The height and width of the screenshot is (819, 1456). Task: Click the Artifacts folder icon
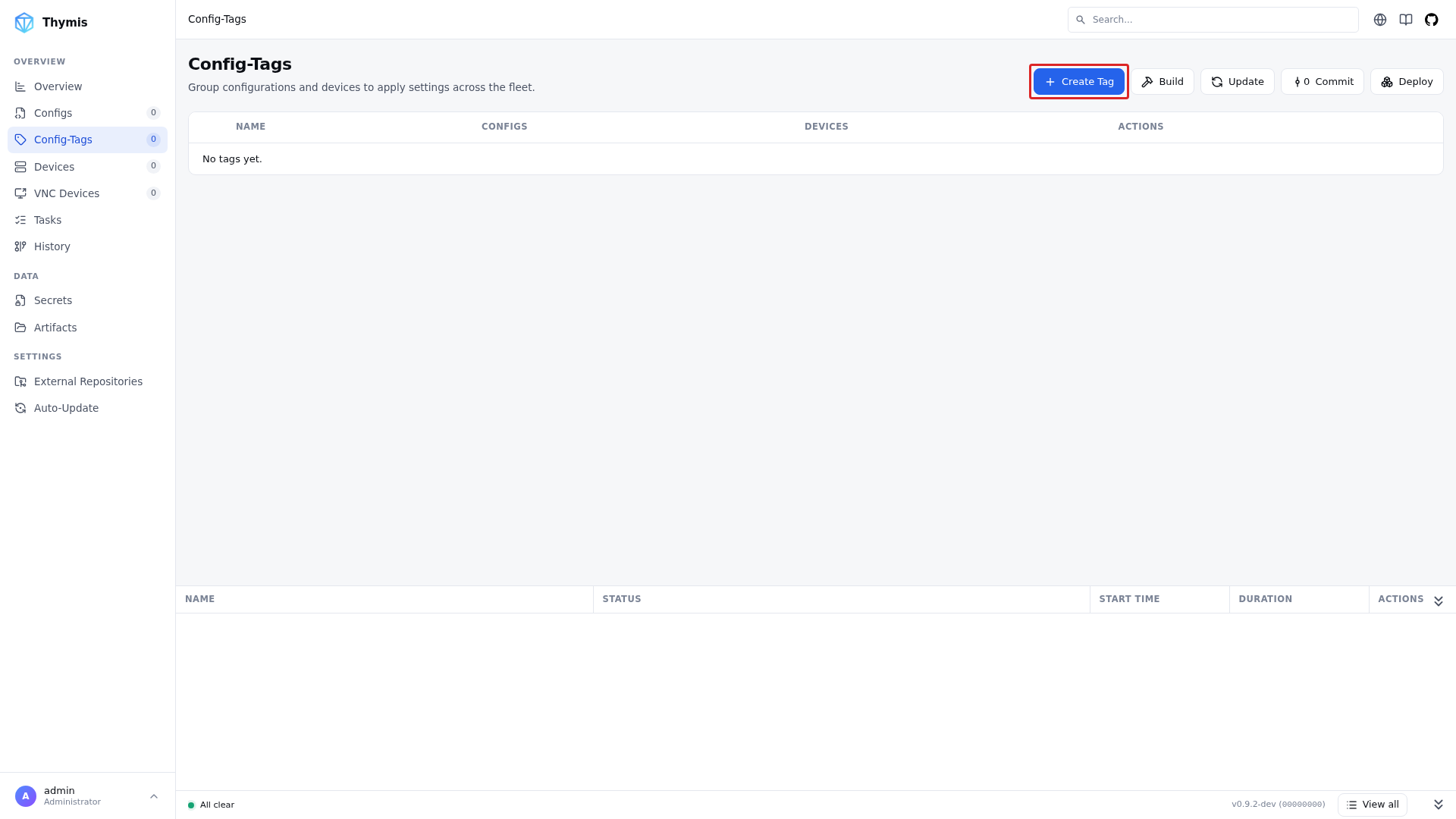coord(20,328)
